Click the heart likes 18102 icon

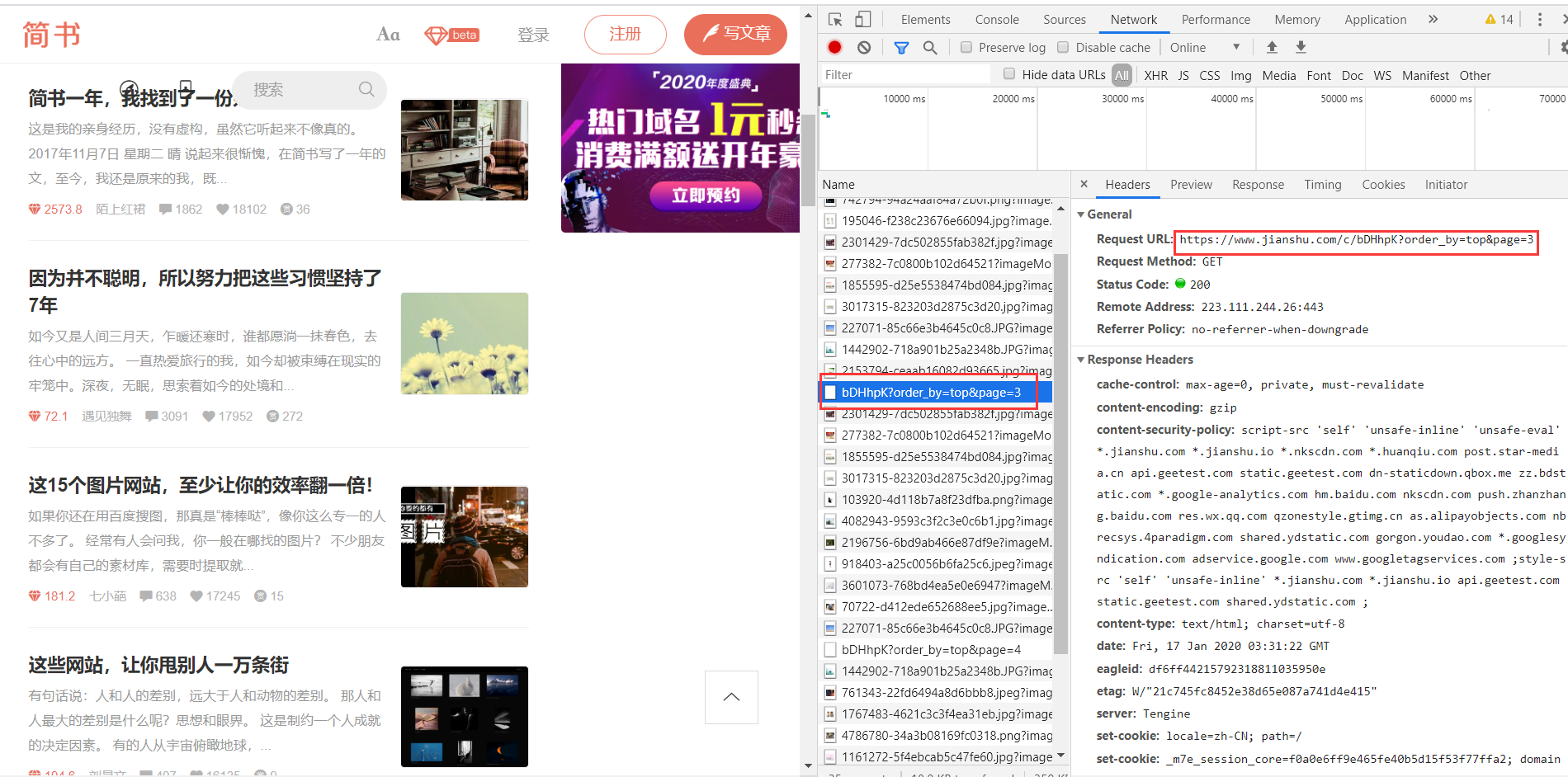223,209
